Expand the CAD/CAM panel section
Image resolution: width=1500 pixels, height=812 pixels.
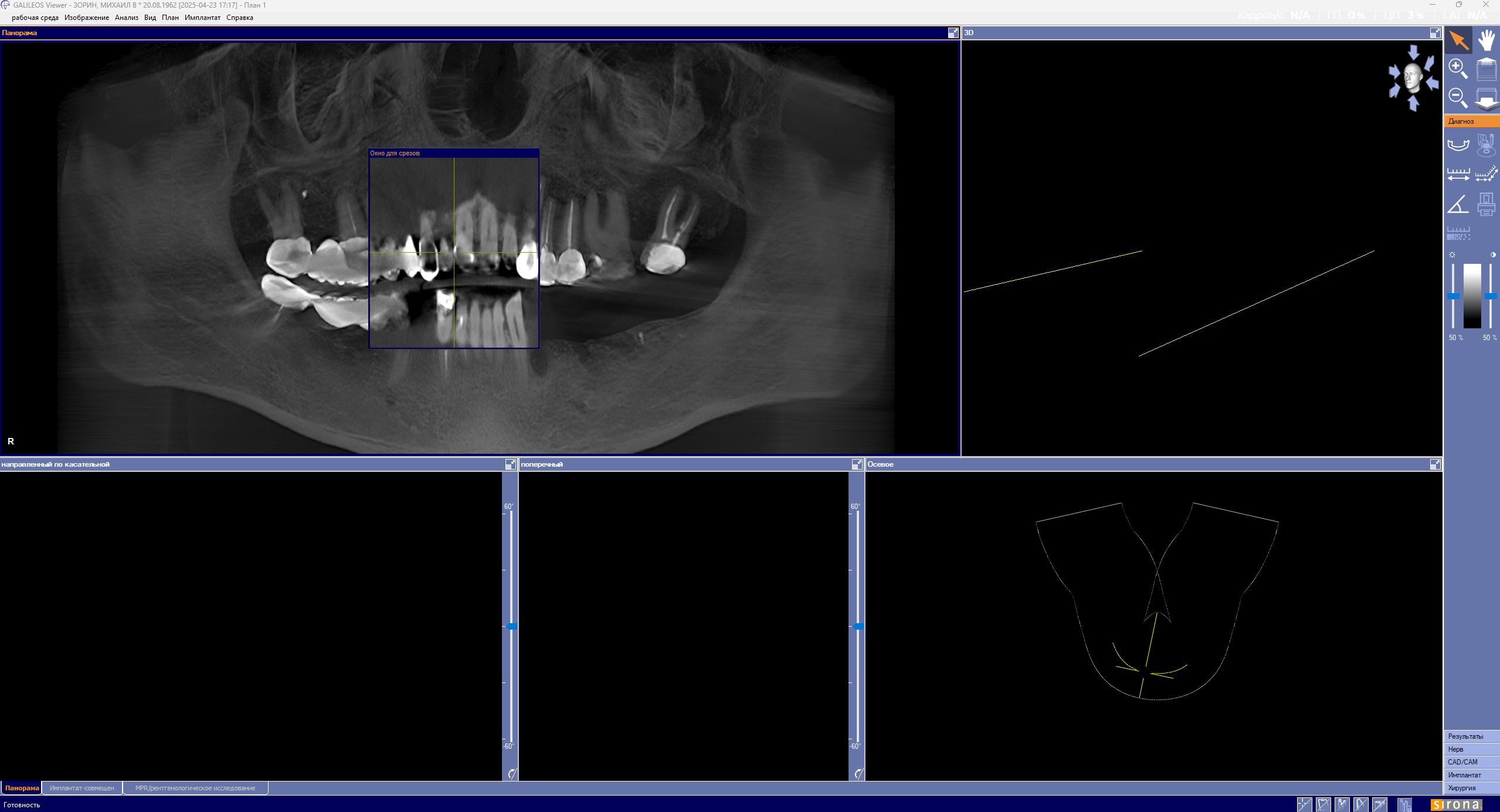pyautogui.click(x=1472, y=762)
